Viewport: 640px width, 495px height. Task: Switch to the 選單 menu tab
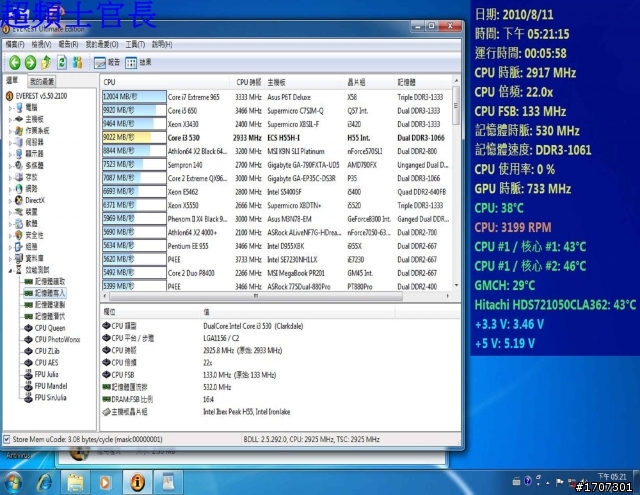[x=12, y=80]
